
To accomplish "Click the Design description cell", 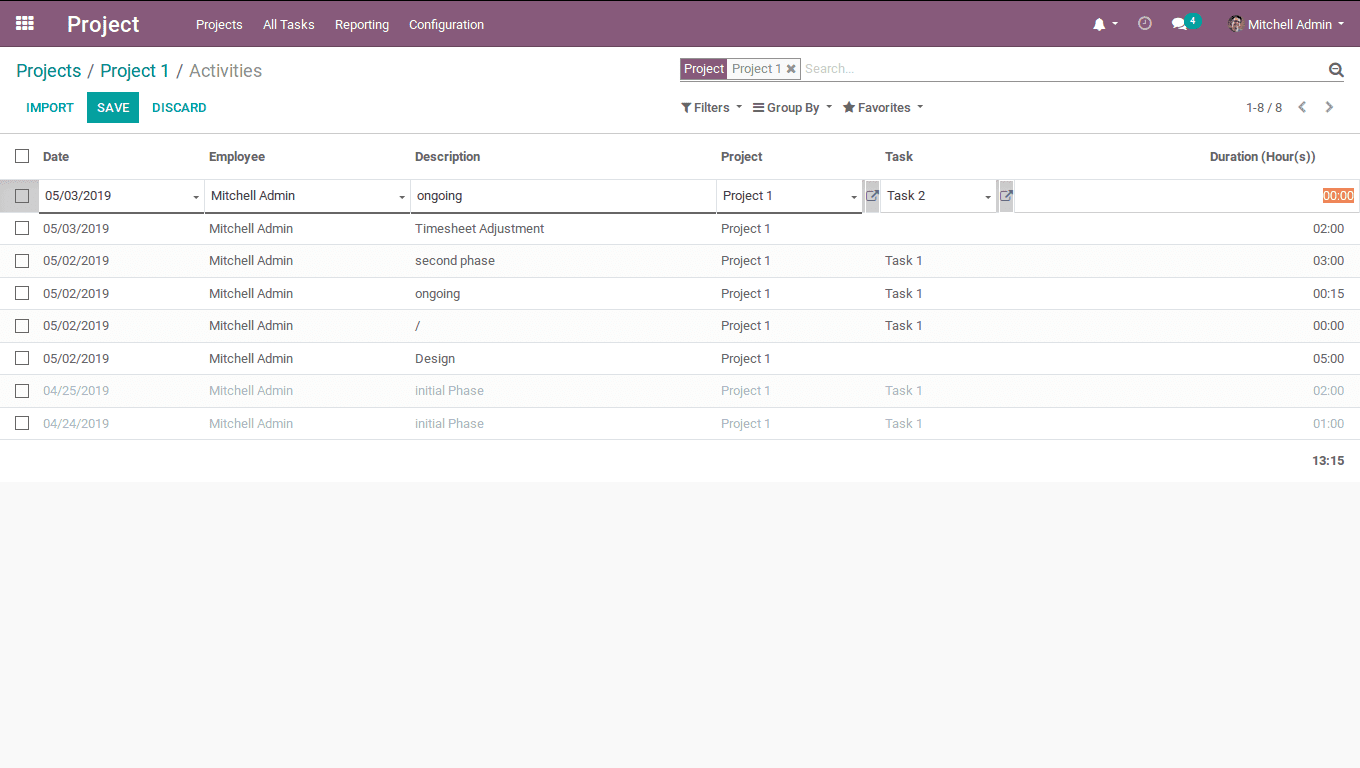I will coord(435,358).
